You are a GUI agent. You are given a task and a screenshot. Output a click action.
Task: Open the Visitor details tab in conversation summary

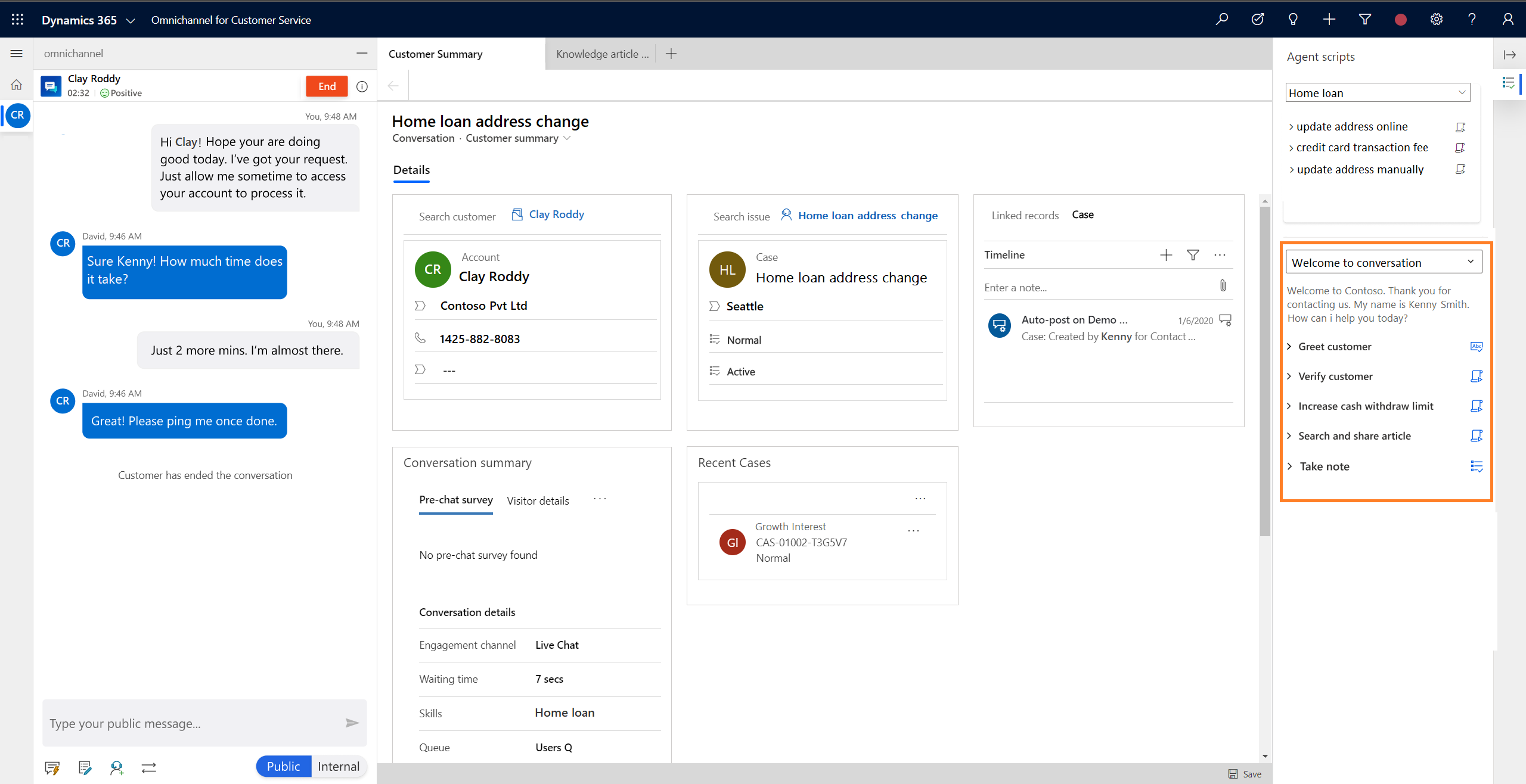point(538,500)
